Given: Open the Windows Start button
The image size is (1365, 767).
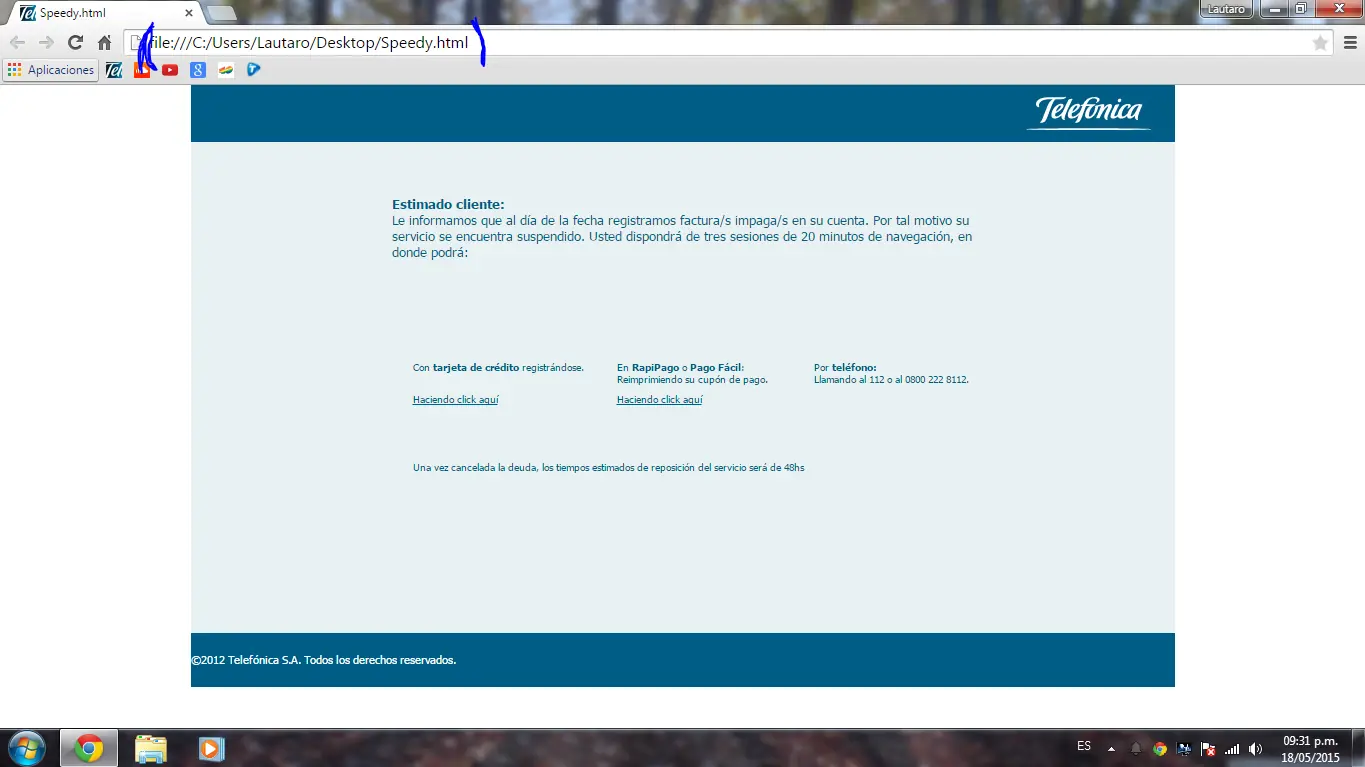Looking at the screenshot, I should pos(27,748).
